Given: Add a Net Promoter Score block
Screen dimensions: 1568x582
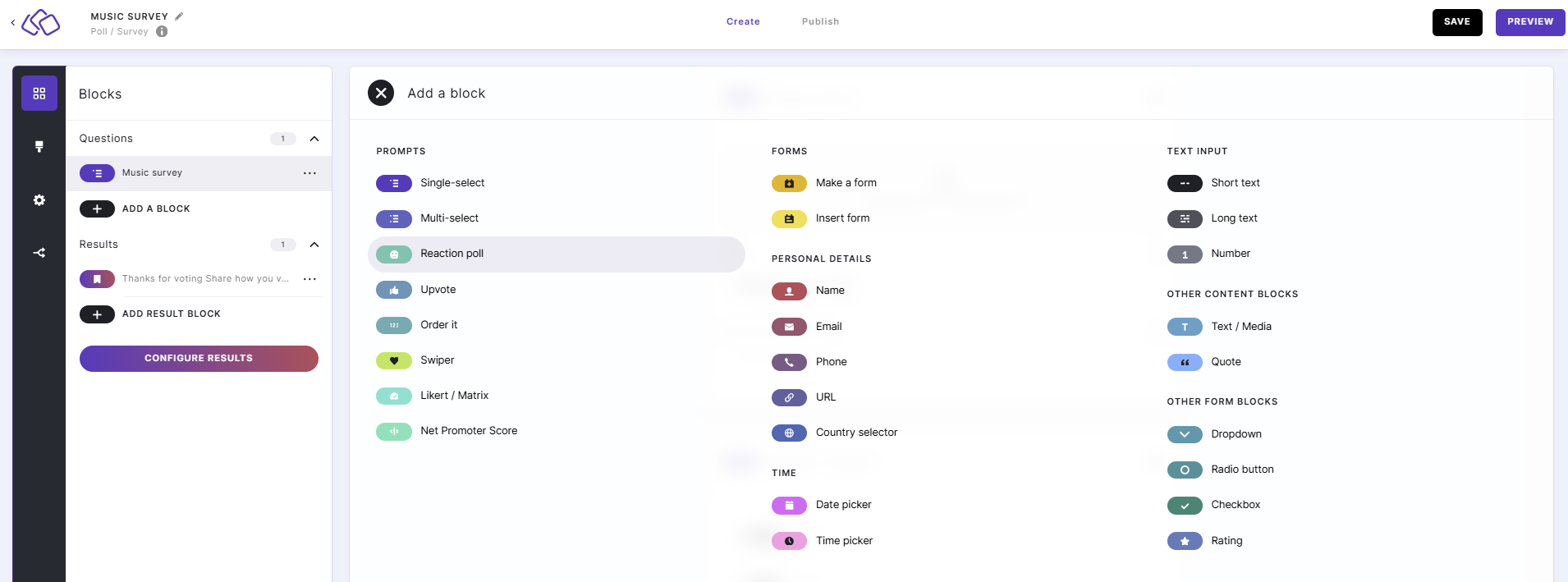Looking at the screenshot, I should (x=468, y=431).
